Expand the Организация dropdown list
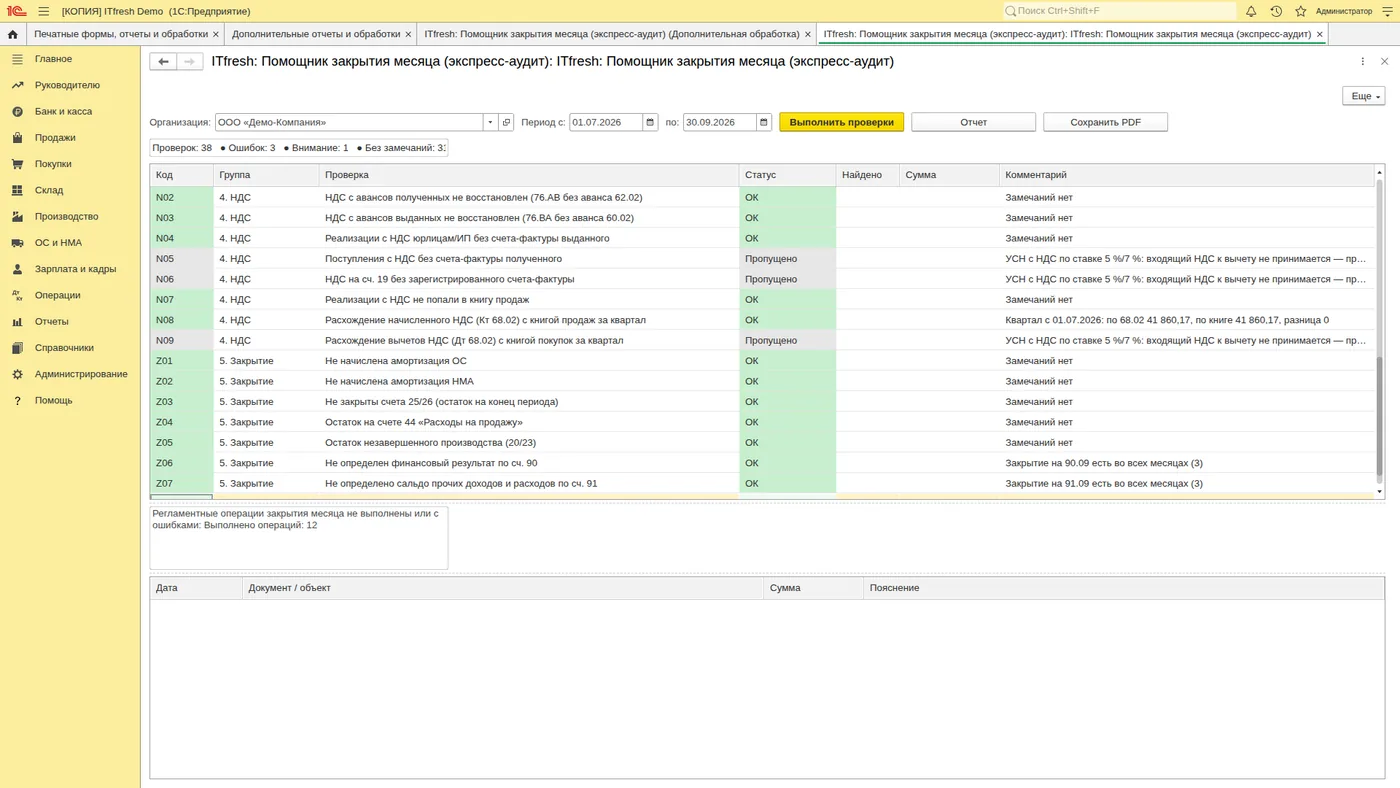 click(490, 122)
